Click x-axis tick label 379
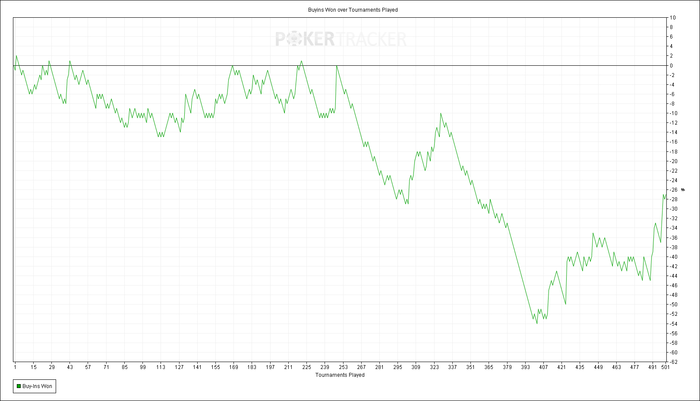 pos(507,367)
